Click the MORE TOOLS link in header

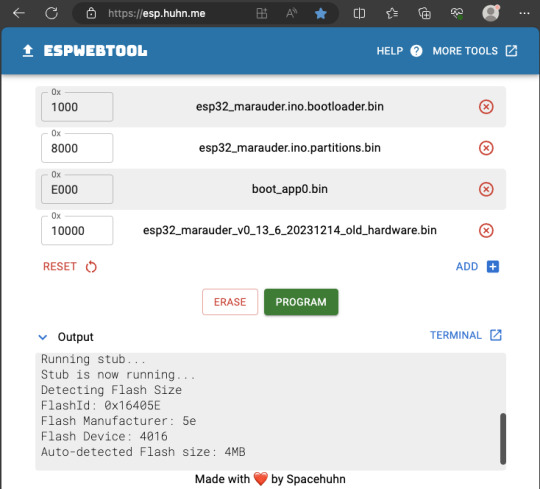pyautogui.click(x=465, y=51)
